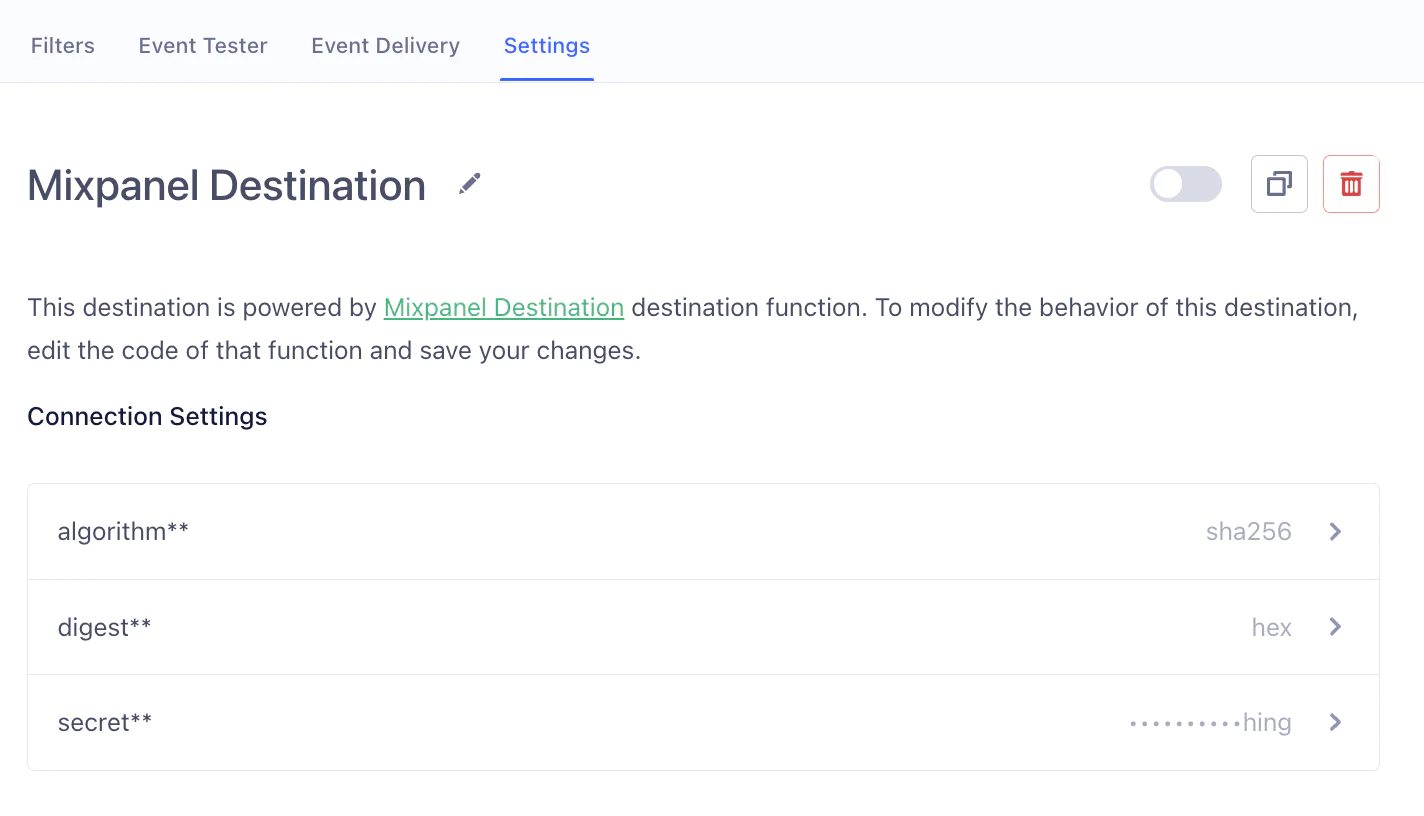Expand the secret setting chevron
Image resolution: width=1424 pixels, height=816 pixels.
click(x=1335, y=722)
